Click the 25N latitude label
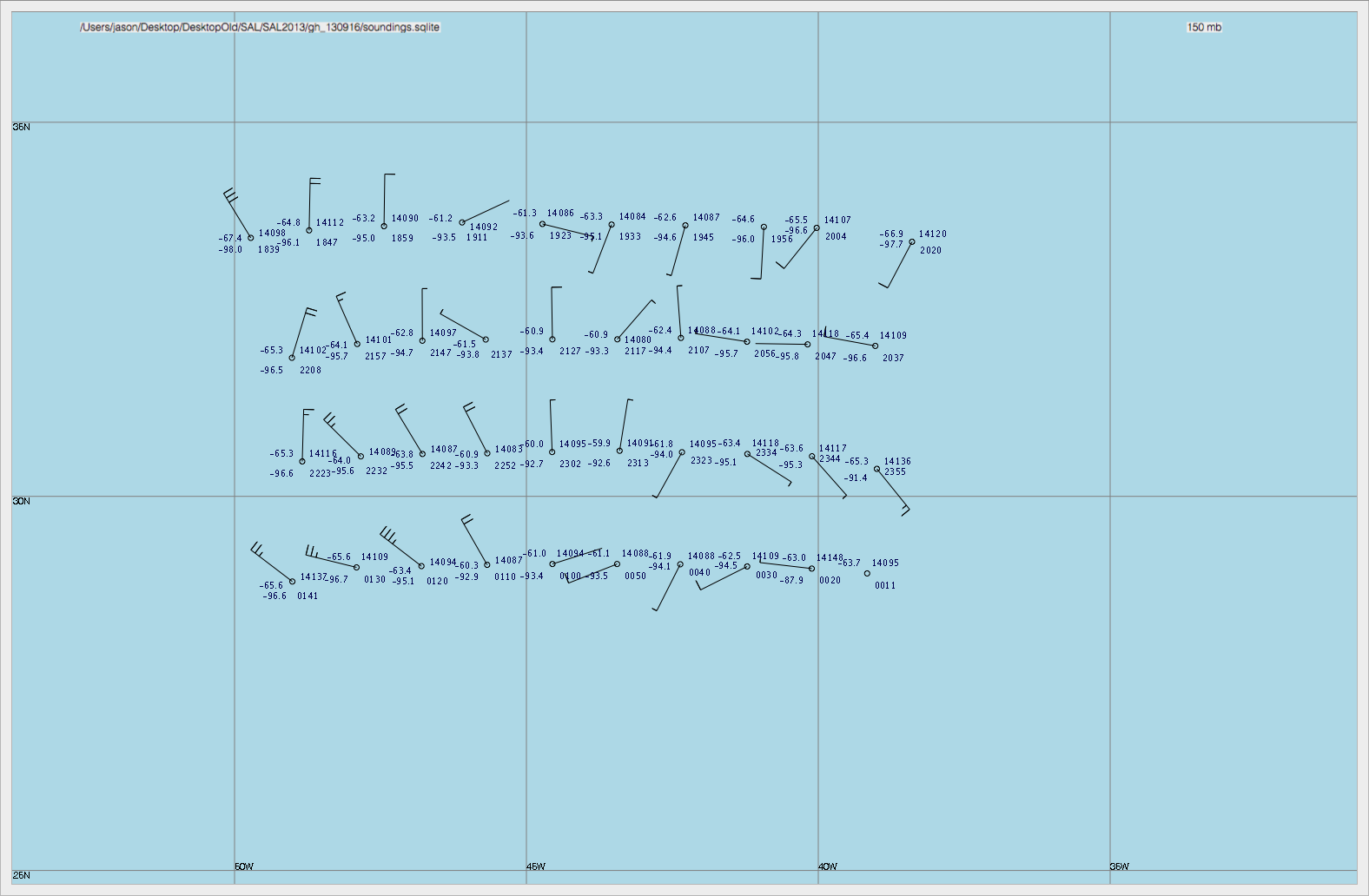Screen dimensions: 1369x896 tap(21, 875)
